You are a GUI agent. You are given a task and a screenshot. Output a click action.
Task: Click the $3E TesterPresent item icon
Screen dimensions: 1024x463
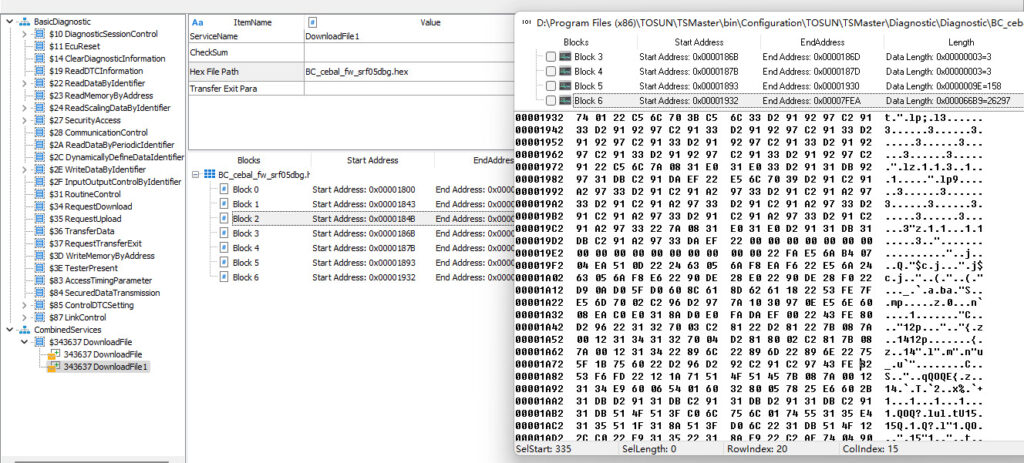tap(40, 268)
